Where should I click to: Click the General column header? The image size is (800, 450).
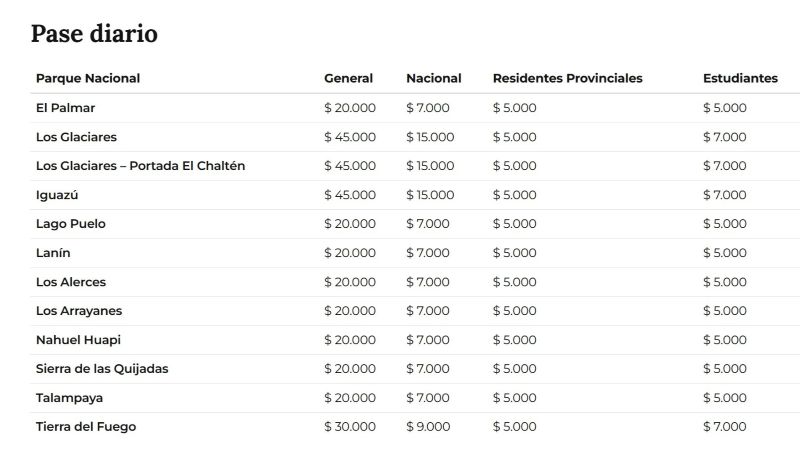click(x=348, y=78)
